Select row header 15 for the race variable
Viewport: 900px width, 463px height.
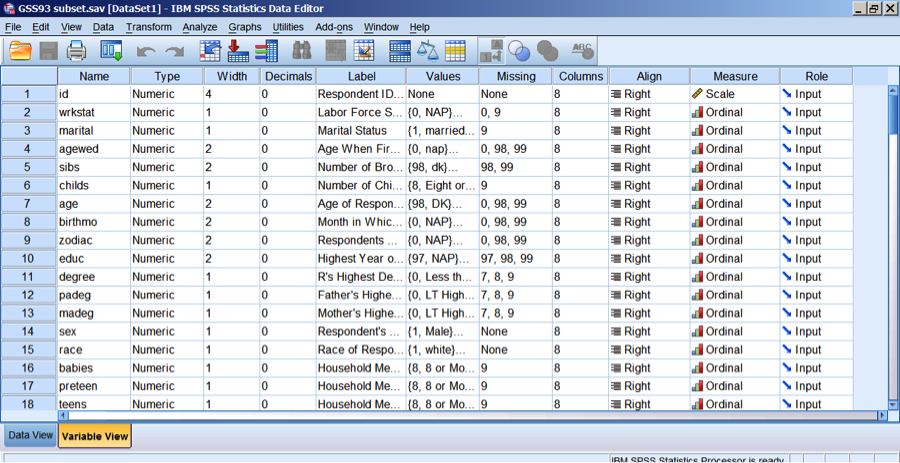coord(29,350)
